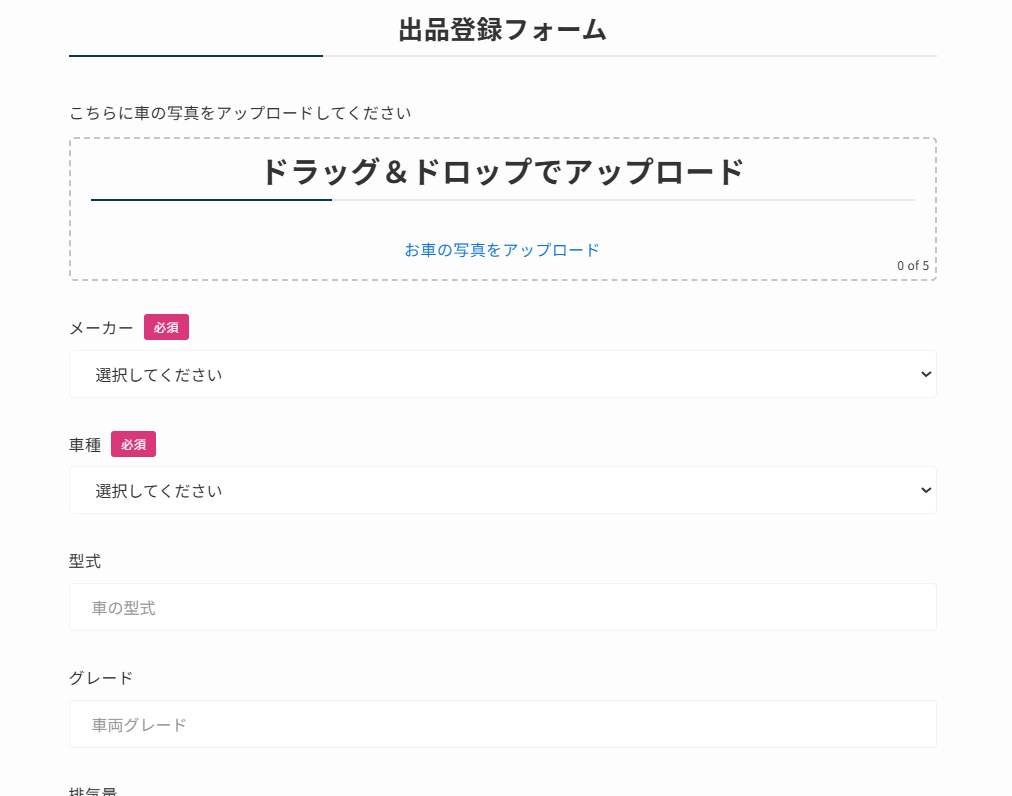Click the ドラッグ＆ドロップでアップロード heading
The width and height of the screenshot is (1012, 796).
pos(502,172)
